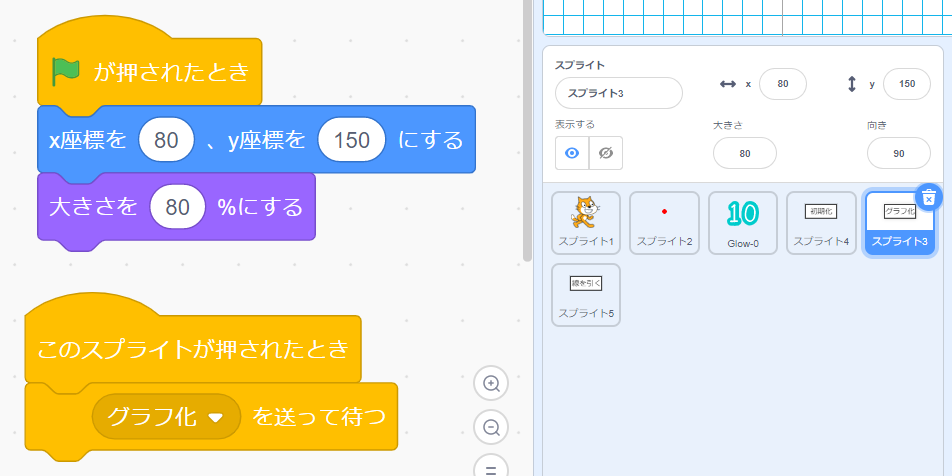
Task: Hide the sprite using crossed-eye button
Action: click(x=606, y=153)
